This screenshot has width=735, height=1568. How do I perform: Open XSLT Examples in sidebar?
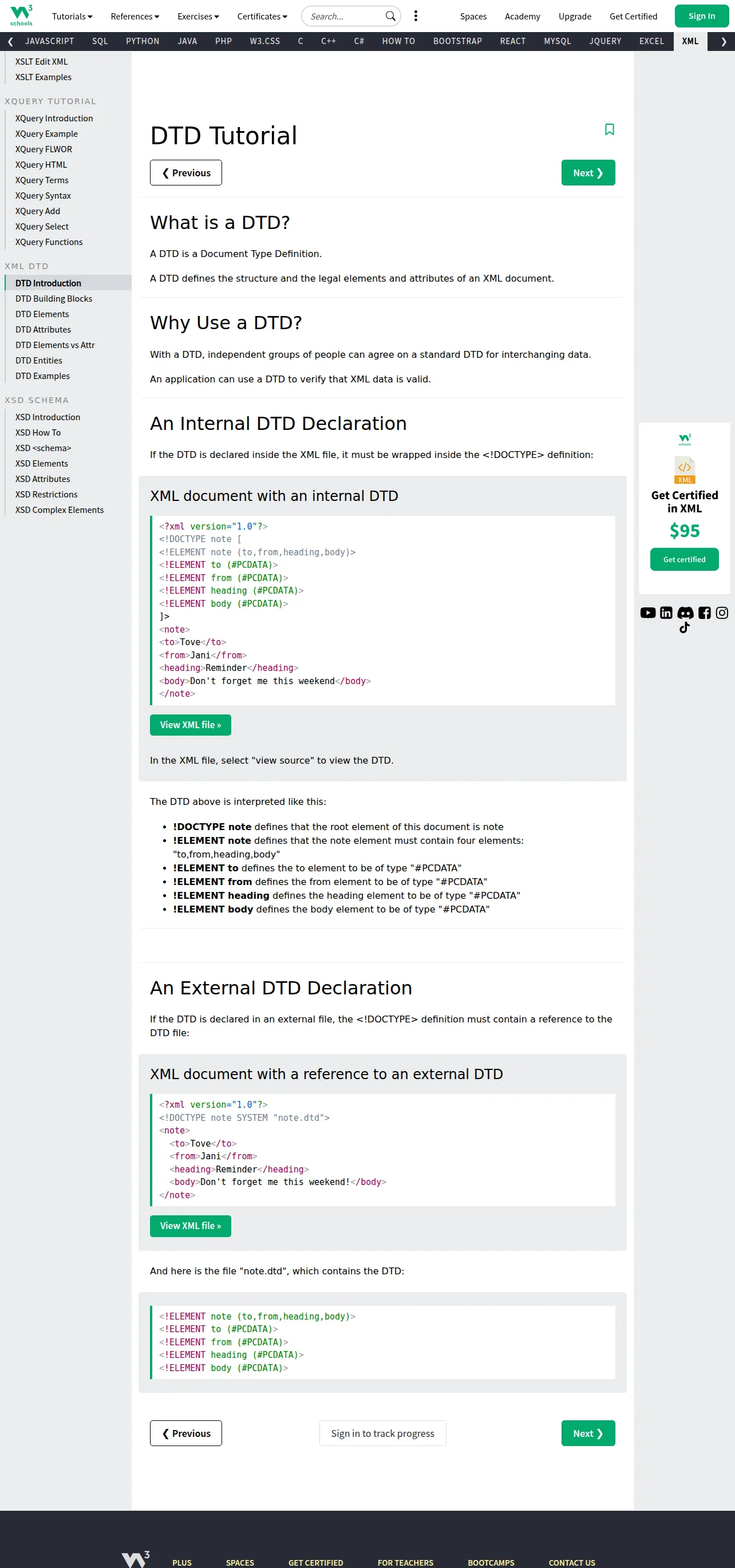click(x=68, y=77)
